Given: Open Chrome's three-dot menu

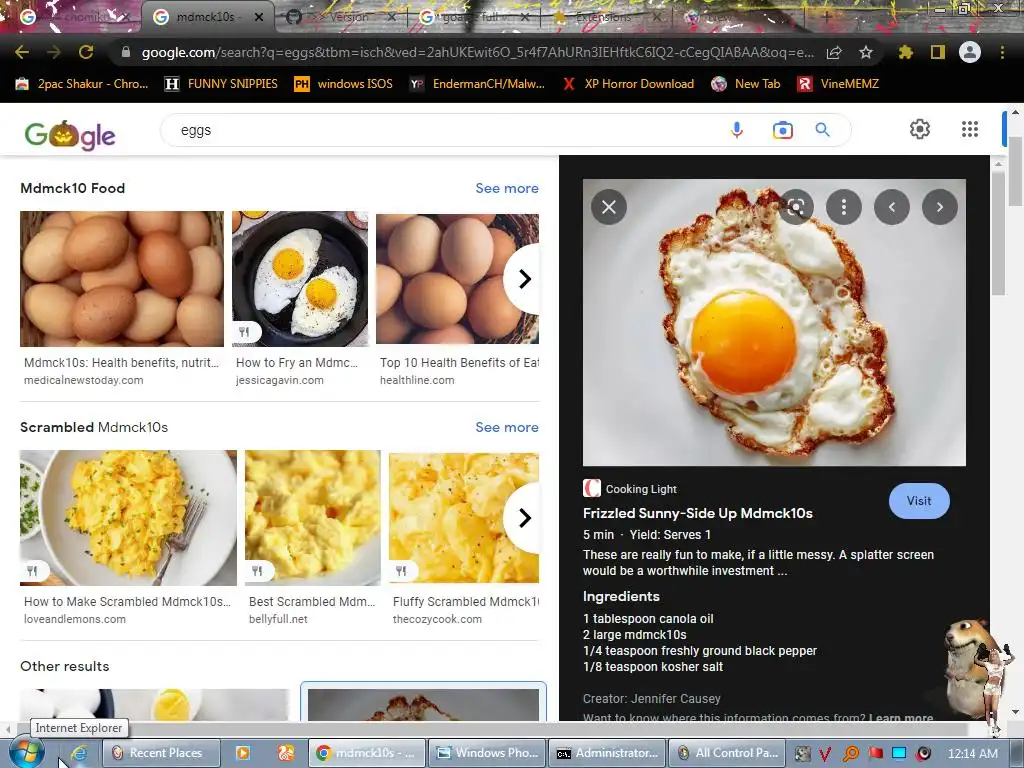Looking at the screenshot, I should (1002, 52).
